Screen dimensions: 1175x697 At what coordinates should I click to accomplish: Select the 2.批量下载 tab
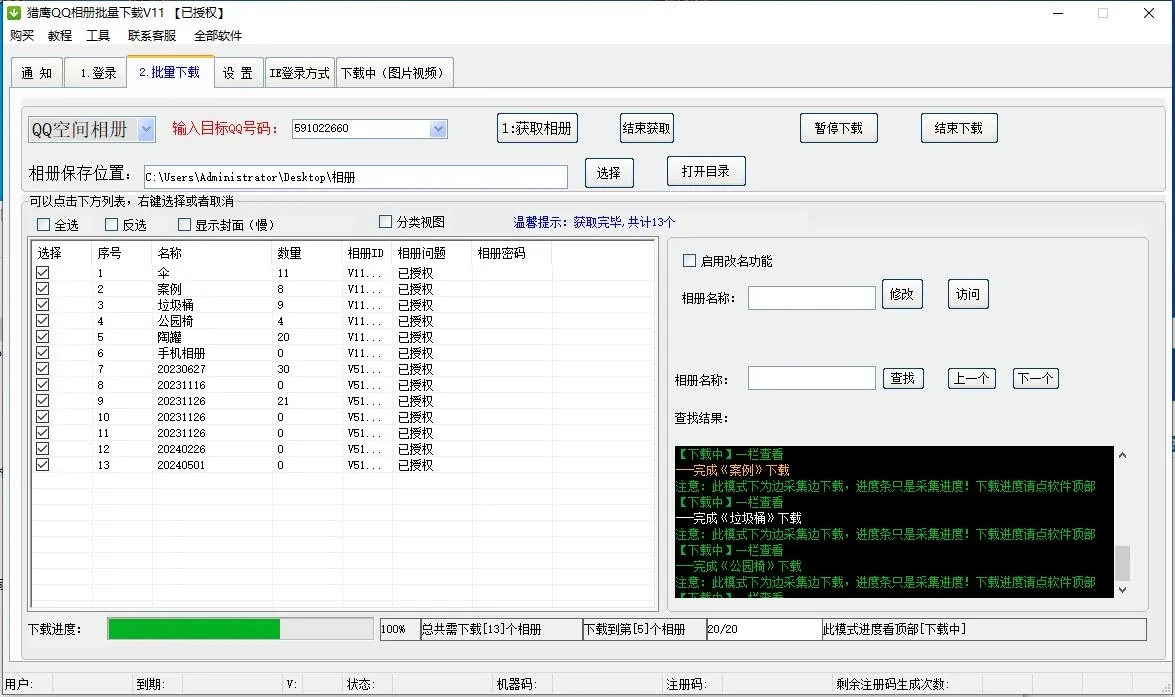170,72
